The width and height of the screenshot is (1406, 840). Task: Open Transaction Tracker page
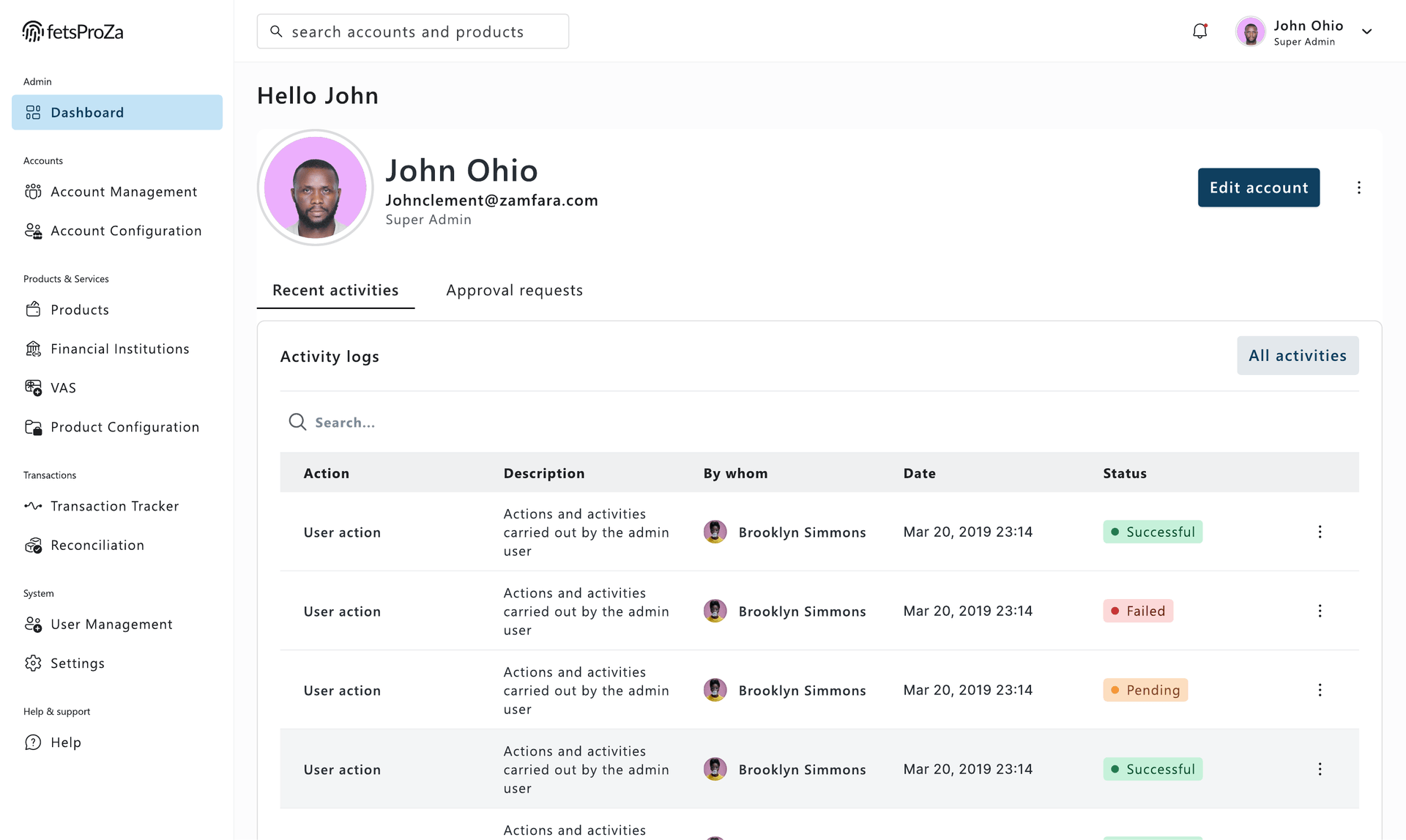click(117, 506)
